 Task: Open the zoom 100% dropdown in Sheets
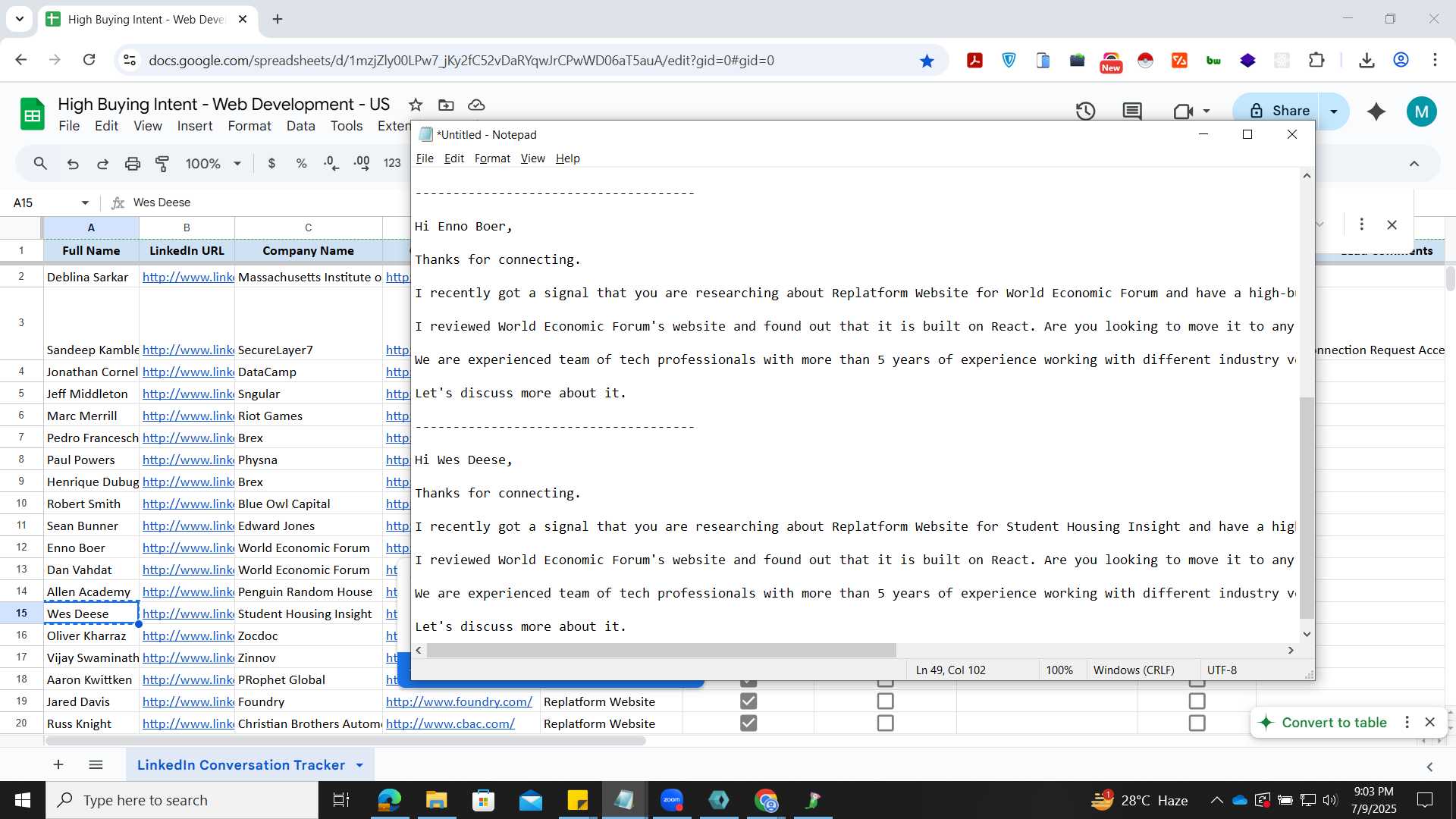pyautogui.click(x=213, y=163)
